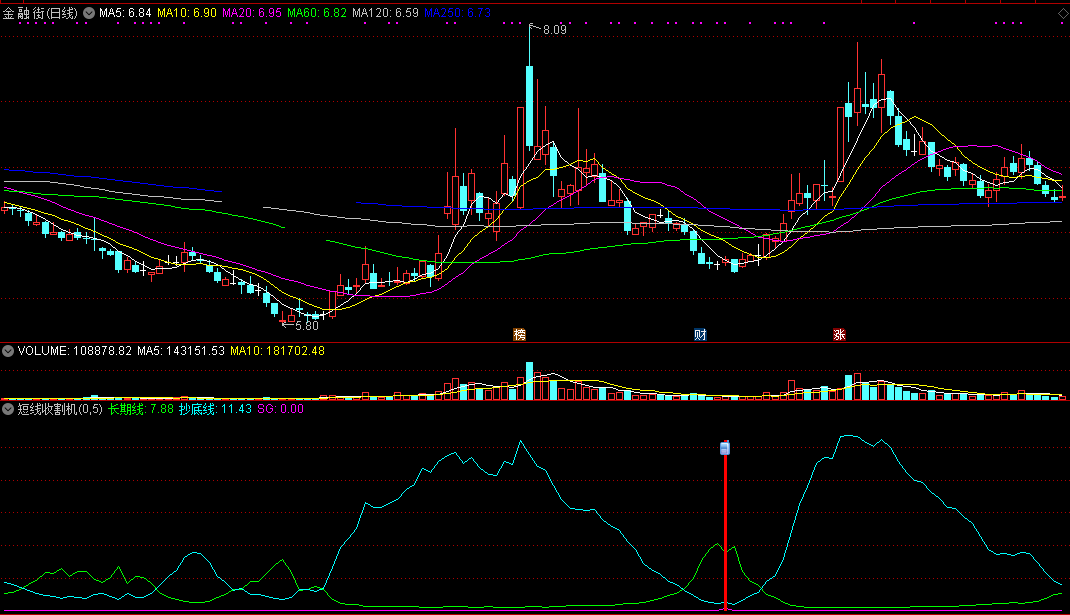The image size is (1070, 615).
Task: Click the 榜 event marker icon
Action: click(x=519, y=334)
